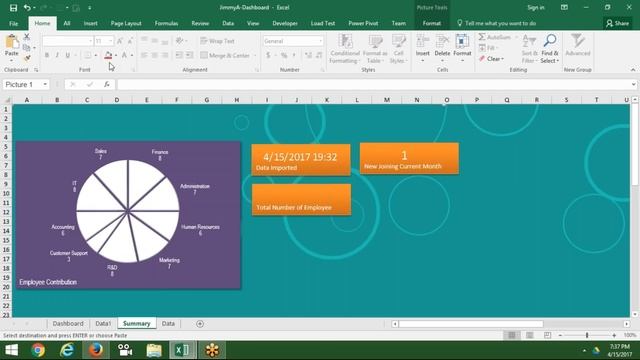Click the Insert Function fx icon
This screenshot has width=640, height=360.
click(x=107, y=84)
